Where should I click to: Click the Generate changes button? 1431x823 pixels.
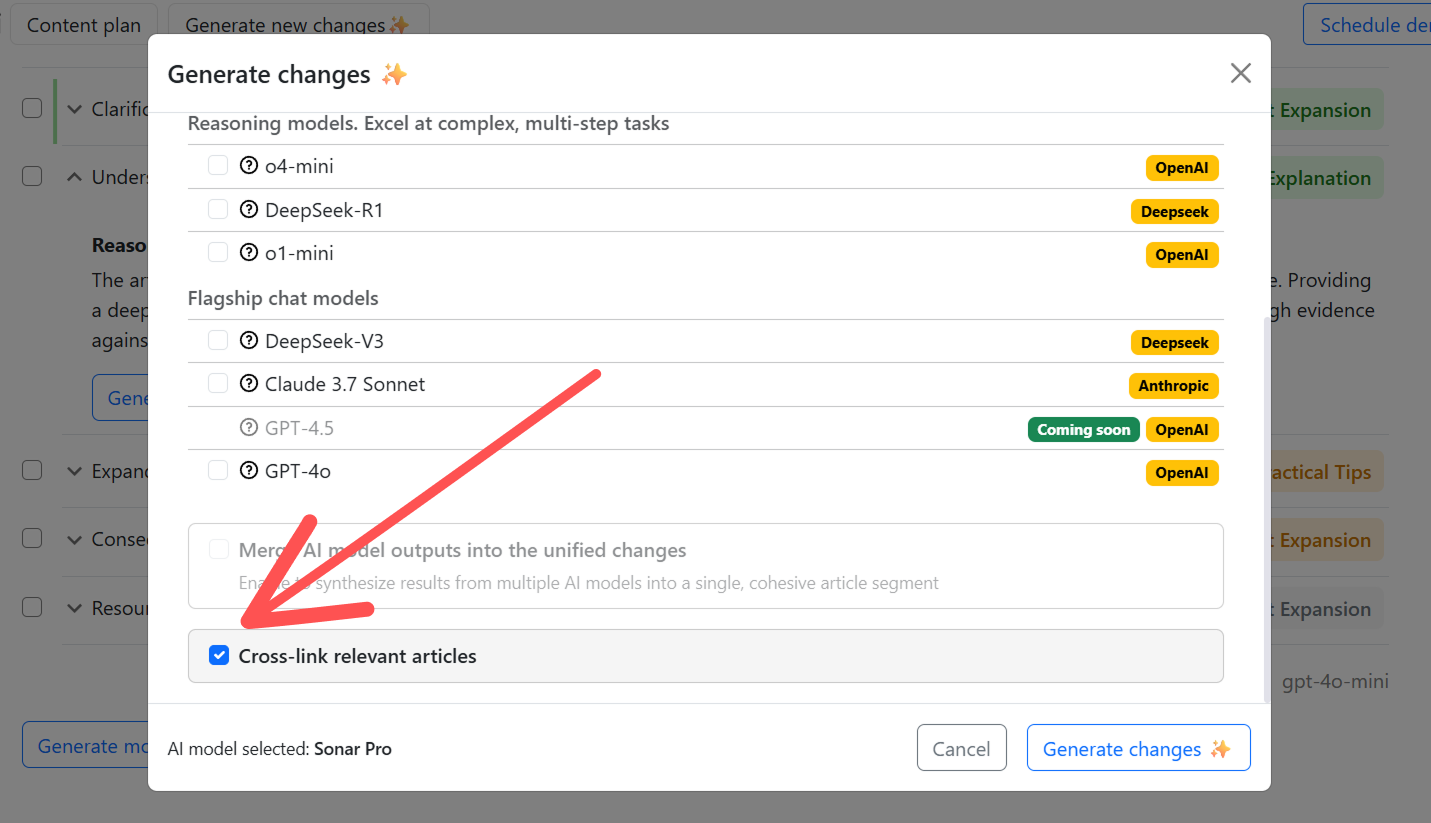pos(1138,748)
